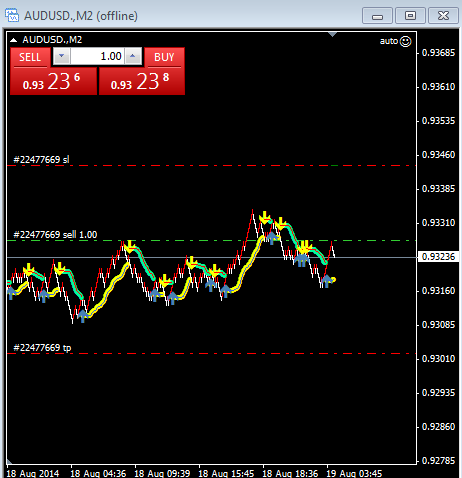Click the last blue up arrow signal
The width and height of the screenshot is (462, 478).
(327, 281)
